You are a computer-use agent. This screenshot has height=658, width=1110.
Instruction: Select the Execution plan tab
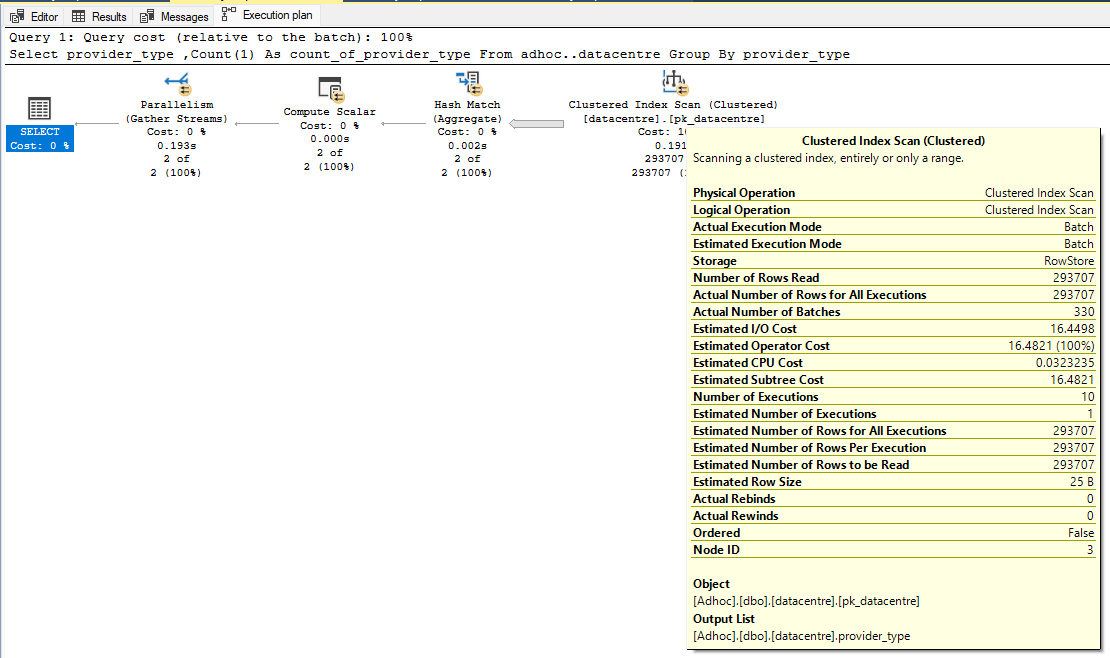(x=267, y=15)
